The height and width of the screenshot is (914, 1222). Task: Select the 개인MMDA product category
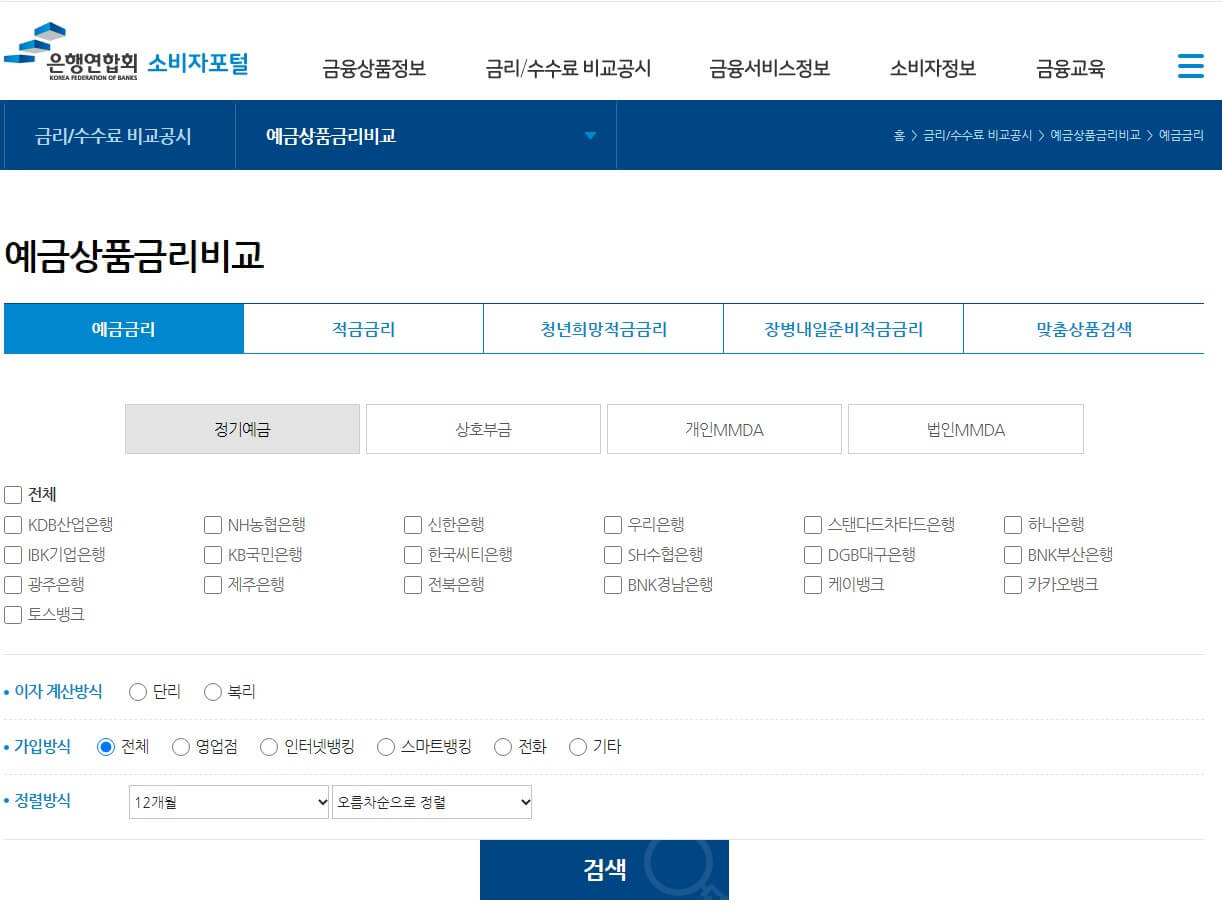[724, 428]
